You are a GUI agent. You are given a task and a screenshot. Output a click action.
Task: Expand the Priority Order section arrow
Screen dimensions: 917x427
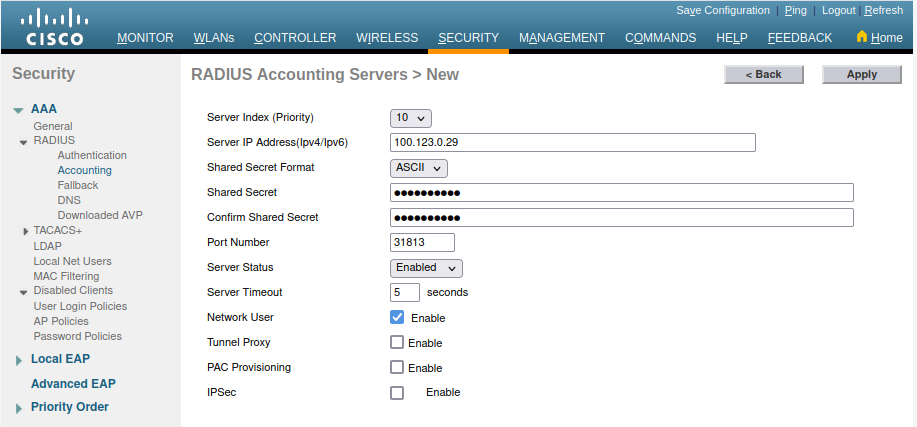tap(18, 408)
